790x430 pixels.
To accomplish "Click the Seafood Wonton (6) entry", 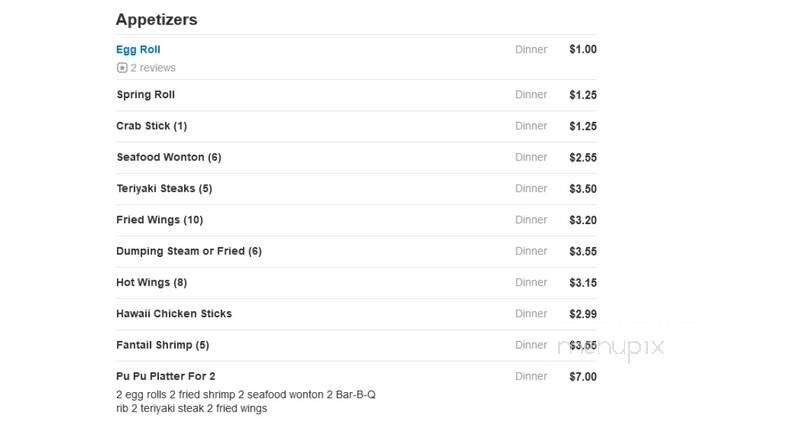I will (169, 157).
